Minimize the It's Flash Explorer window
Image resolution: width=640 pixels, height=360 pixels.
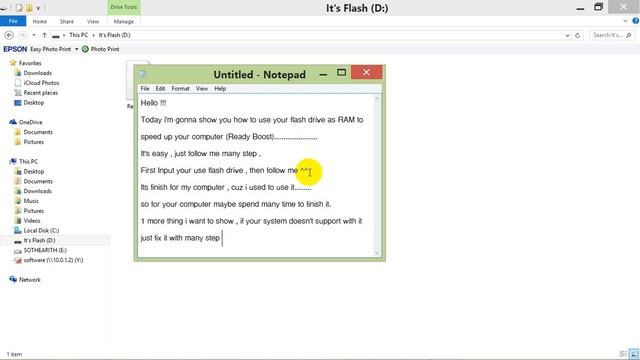click(x=580, y=8)
